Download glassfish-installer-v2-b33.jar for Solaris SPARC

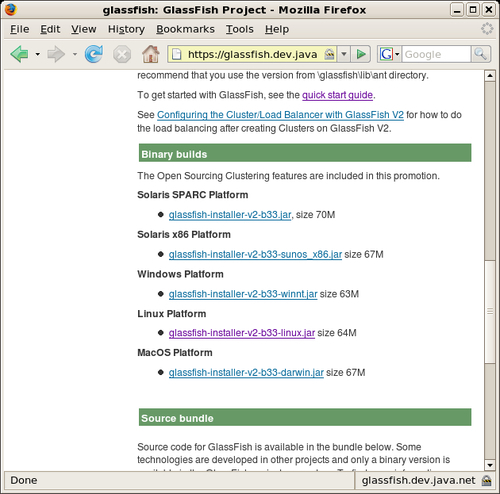pyautogui.click(x=230, y=215)
